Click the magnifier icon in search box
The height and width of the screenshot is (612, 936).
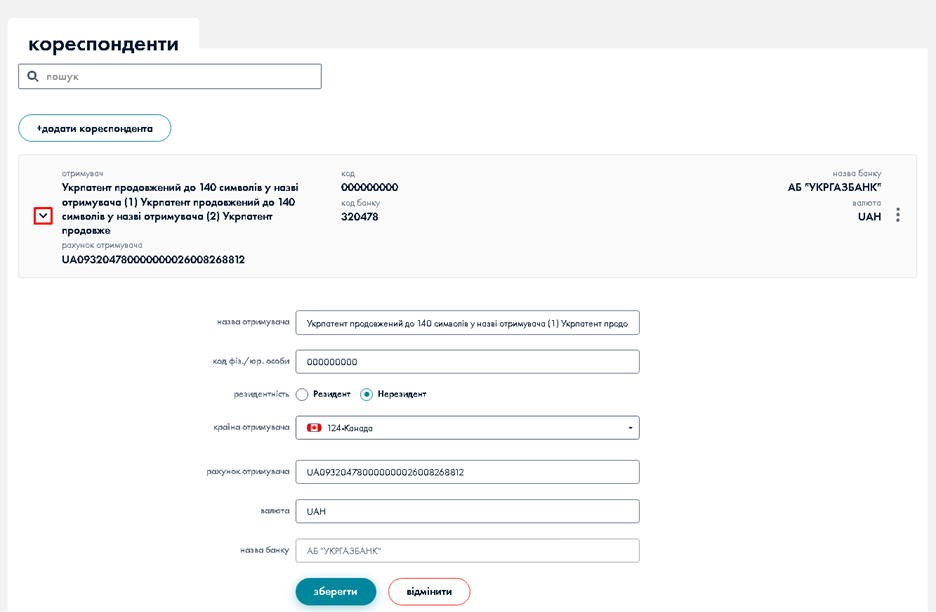tap(33, 77)
